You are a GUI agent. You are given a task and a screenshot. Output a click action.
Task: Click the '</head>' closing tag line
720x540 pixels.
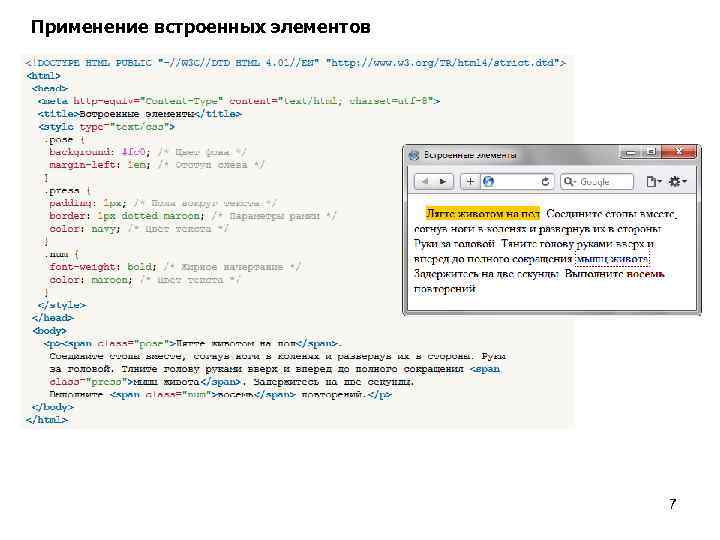(x=53, y=318)
